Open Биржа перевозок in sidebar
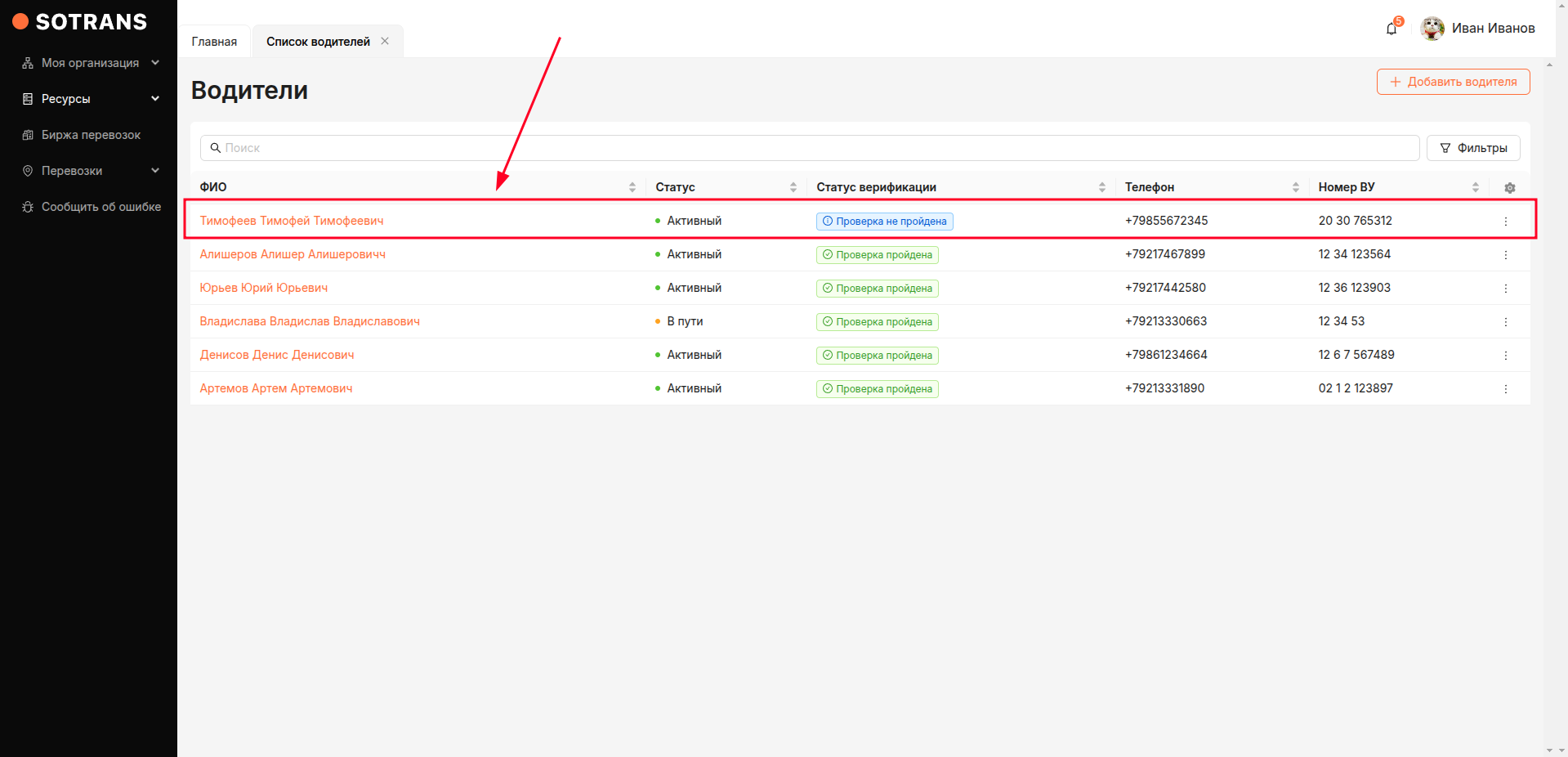Image resolution: width=1568 pixels, height=757 pixels. (91, 135)
